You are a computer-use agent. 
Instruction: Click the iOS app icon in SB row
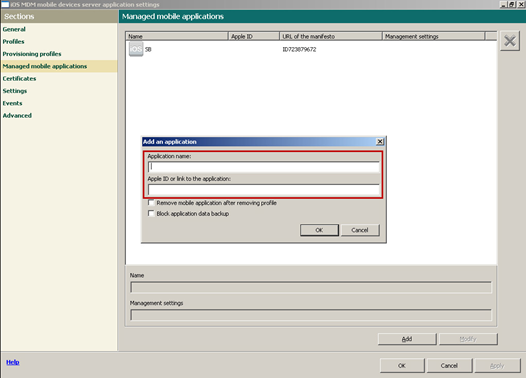click(136, 49)
